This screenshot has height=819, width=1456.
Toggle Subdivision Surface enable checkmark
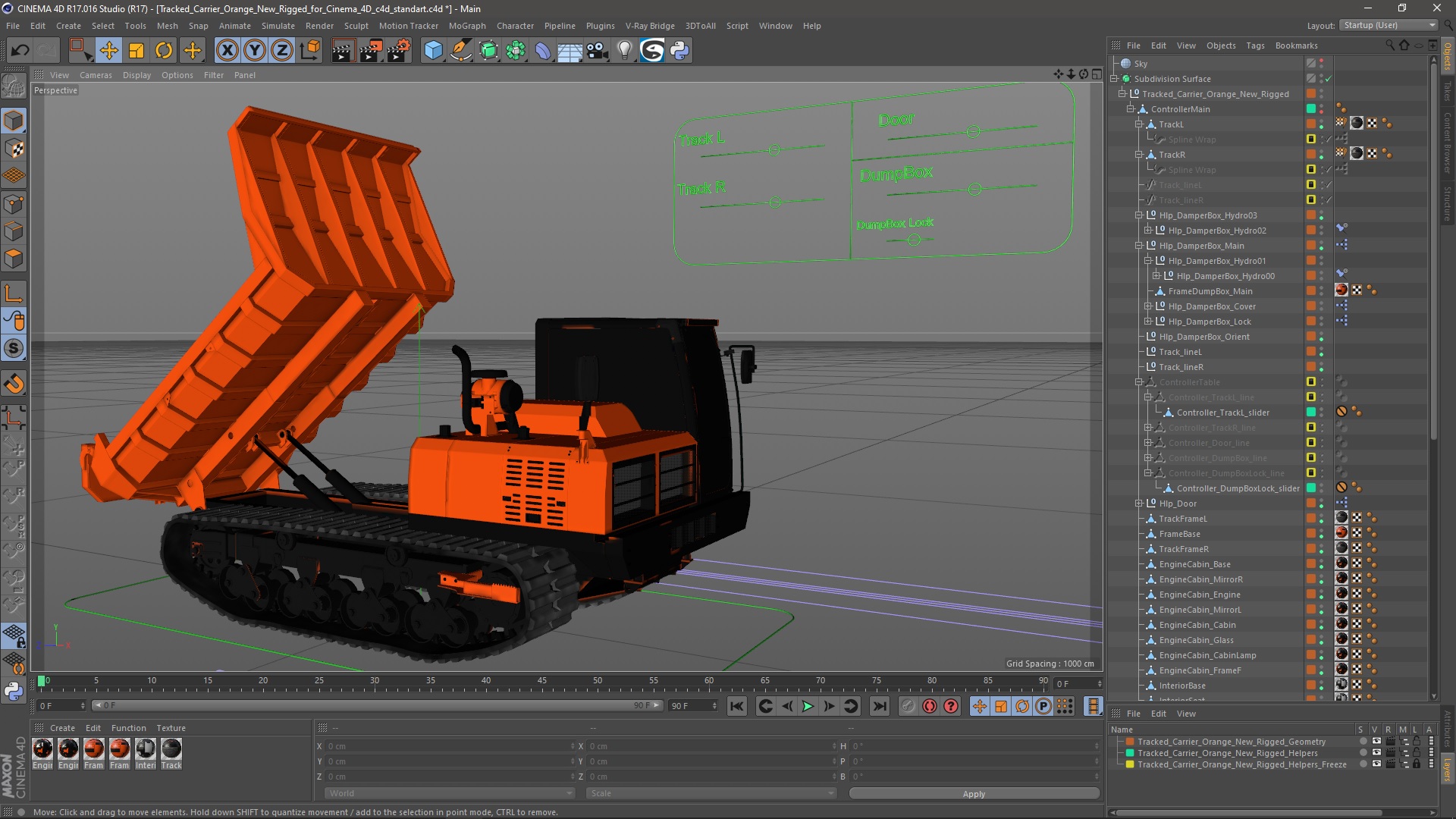[x=1329, y=79]
